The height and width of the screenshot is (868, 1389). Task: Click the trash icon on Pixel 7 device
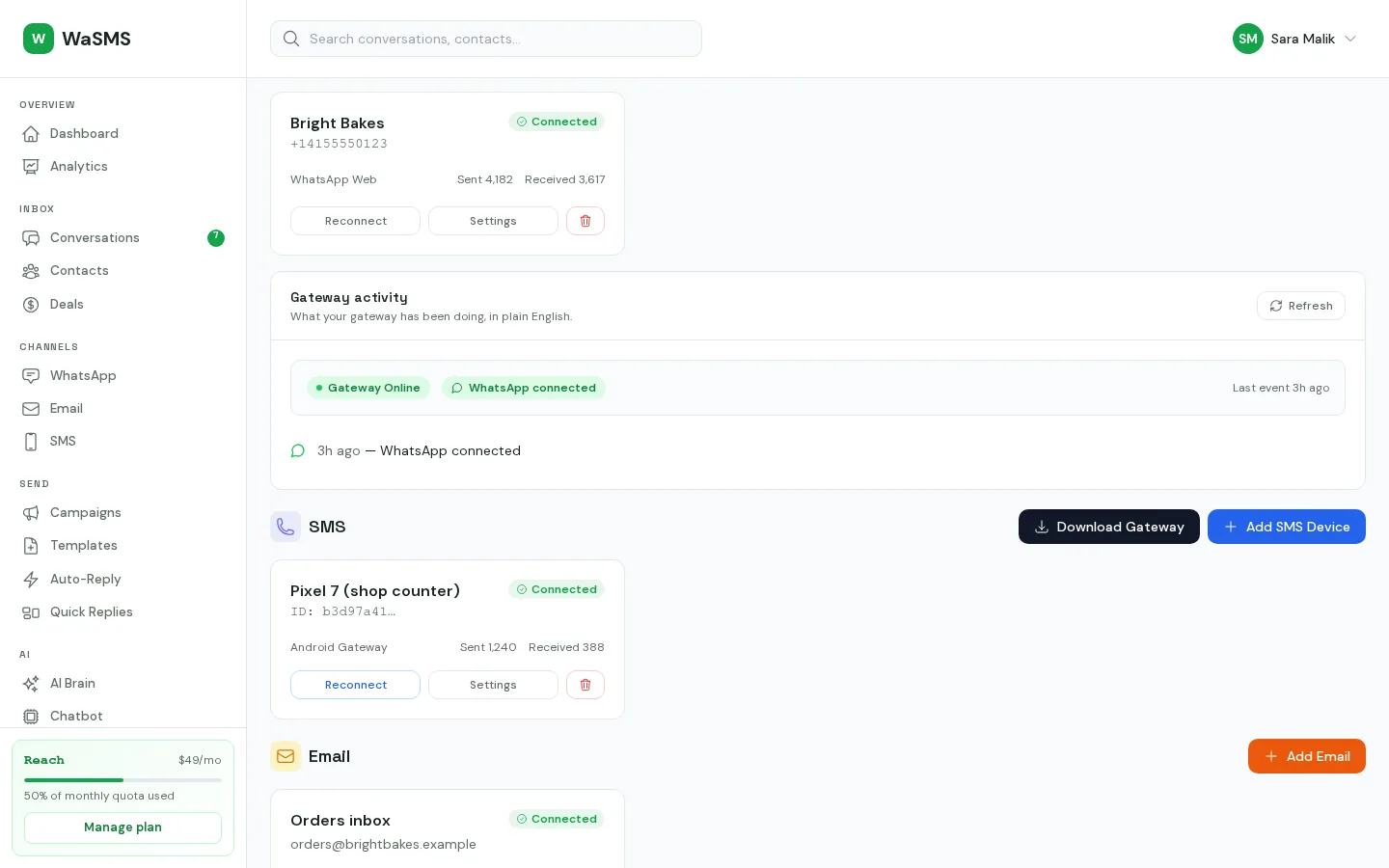tap(585, 685)
